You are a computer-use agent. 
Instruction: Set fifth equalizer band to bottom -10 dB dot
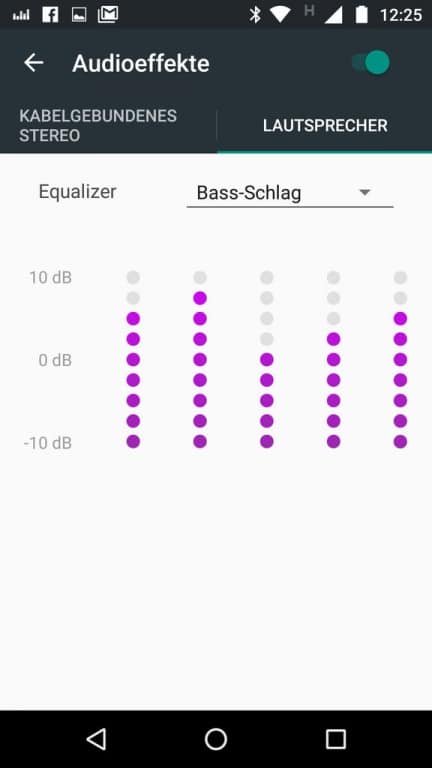click(400, 442)
